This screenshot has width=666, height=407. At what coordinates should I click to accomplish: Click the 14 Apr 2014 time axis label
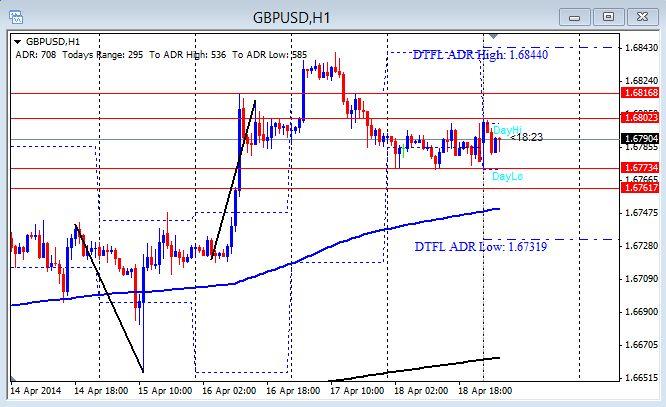point(36,390)
